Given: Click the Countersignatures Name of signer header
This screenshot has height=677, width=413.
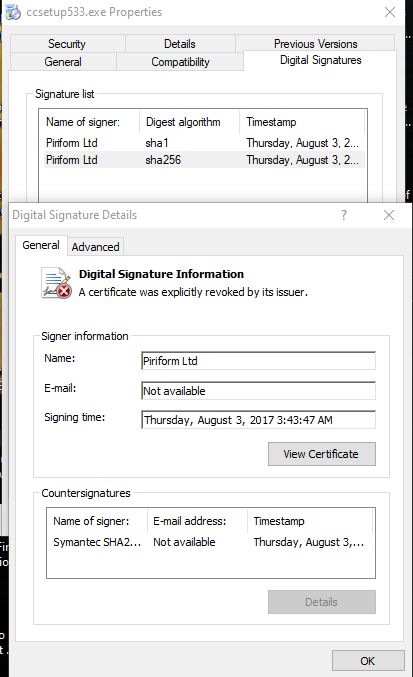Looking at the screenshot, I should pos(98,521).
